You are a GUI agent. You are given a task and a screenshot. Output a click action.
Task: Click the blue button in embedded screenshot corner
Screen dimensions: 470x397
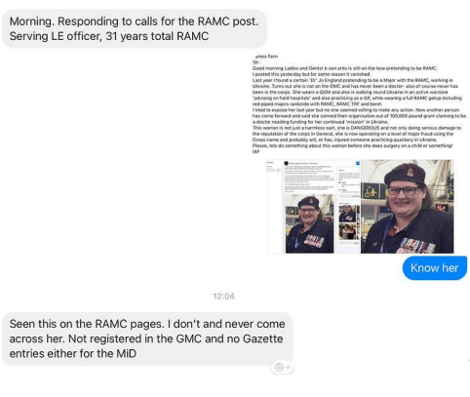point(358,163)
